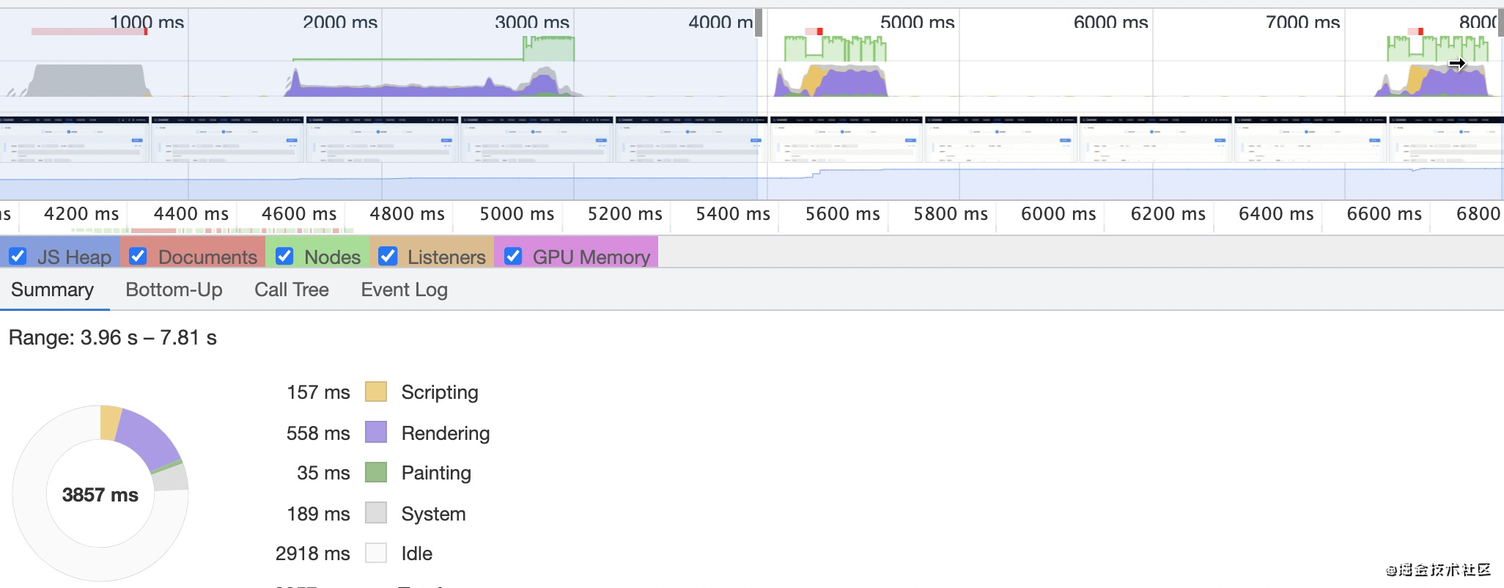Click the range text 3.96 s – 7.81 s
This screenshot has height=588, width=1504.
point(149,338)
